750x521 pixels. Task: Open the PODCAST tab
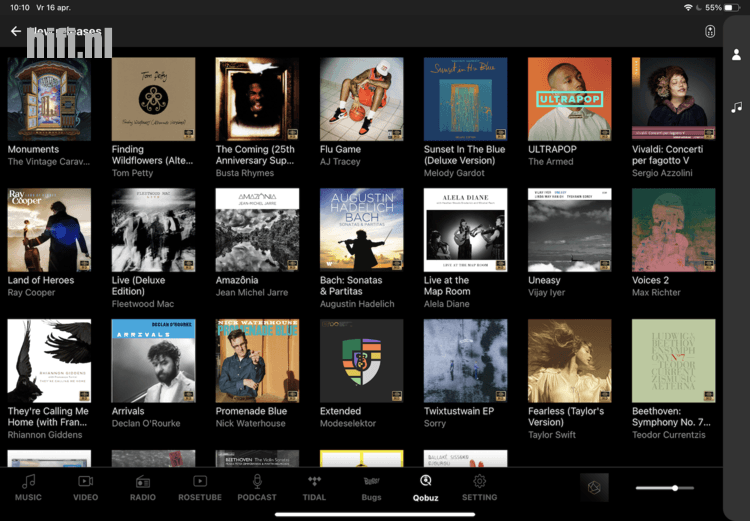tap(257, 488)
